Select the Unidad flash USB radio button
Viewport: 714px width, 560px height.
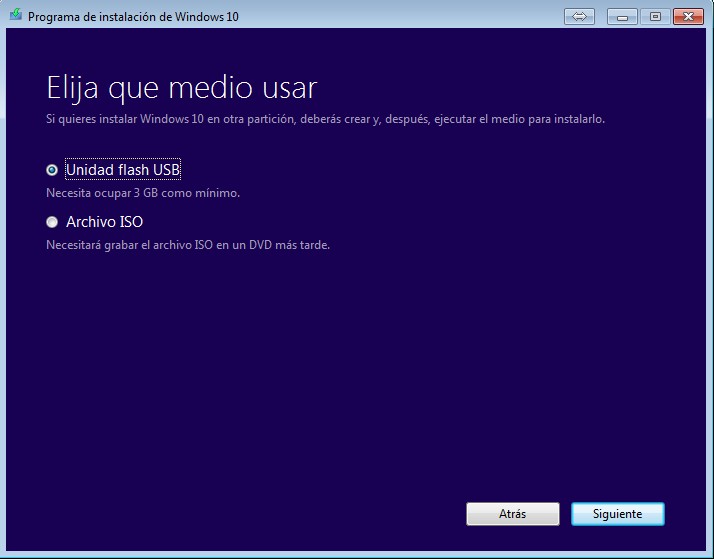(x=52, y=170)
